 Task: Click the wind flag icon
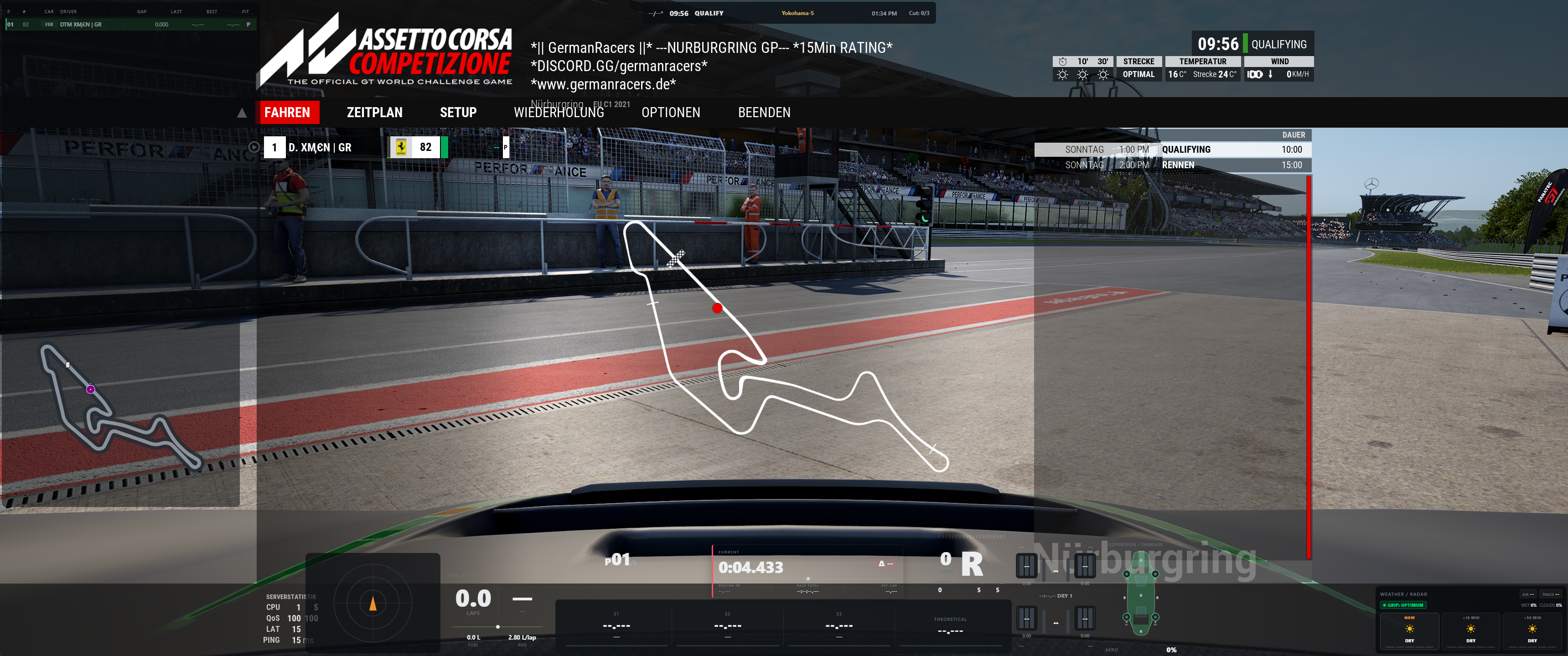[1254, 75]
